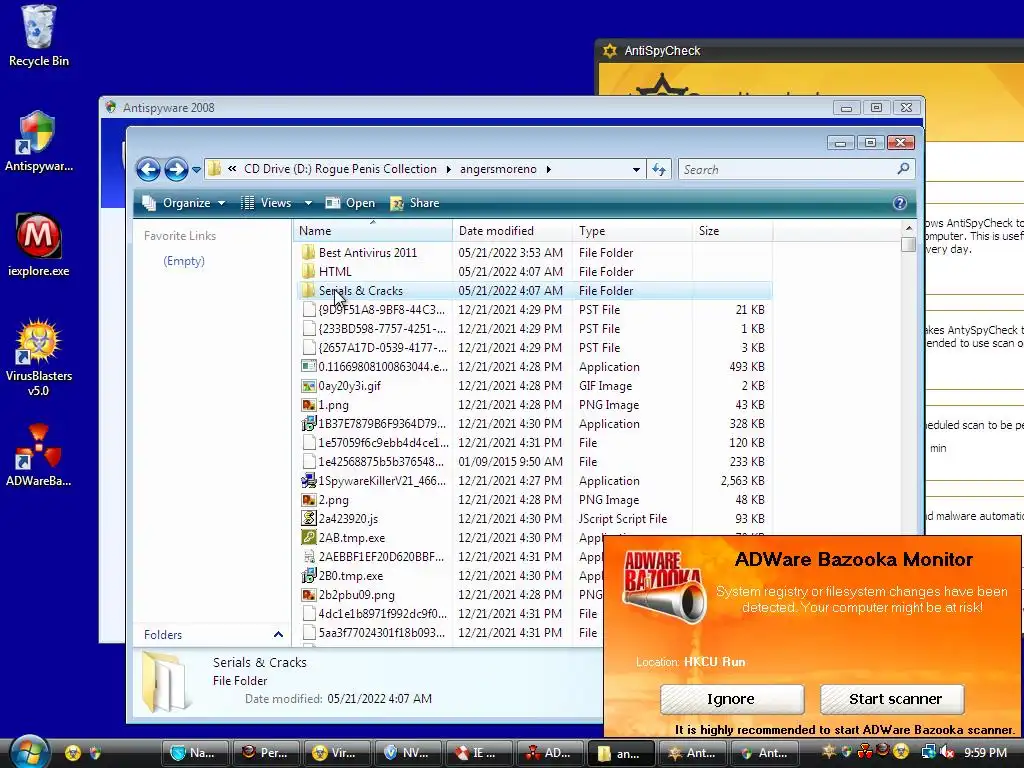
Task: Launch the VirusBlasters v5.0 desktop shortcut
Action: [39, 357]
